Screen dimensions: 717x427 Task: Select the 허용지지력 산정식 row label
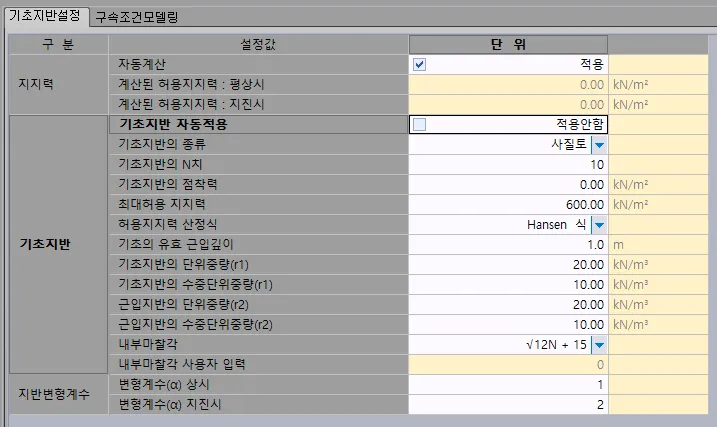pyautogui.click(x=258, y=224)
